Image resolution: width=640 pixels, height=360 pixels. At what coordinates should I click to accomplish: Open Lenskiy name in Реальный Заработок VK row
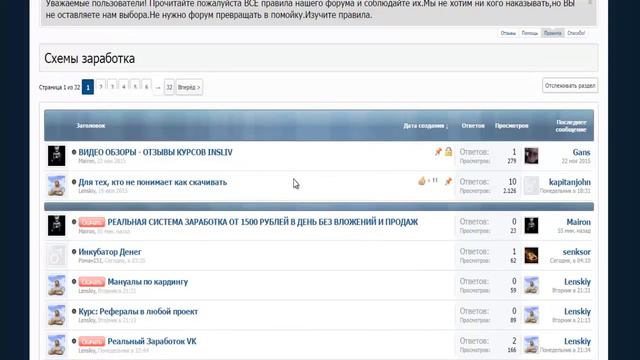[577, 341]
